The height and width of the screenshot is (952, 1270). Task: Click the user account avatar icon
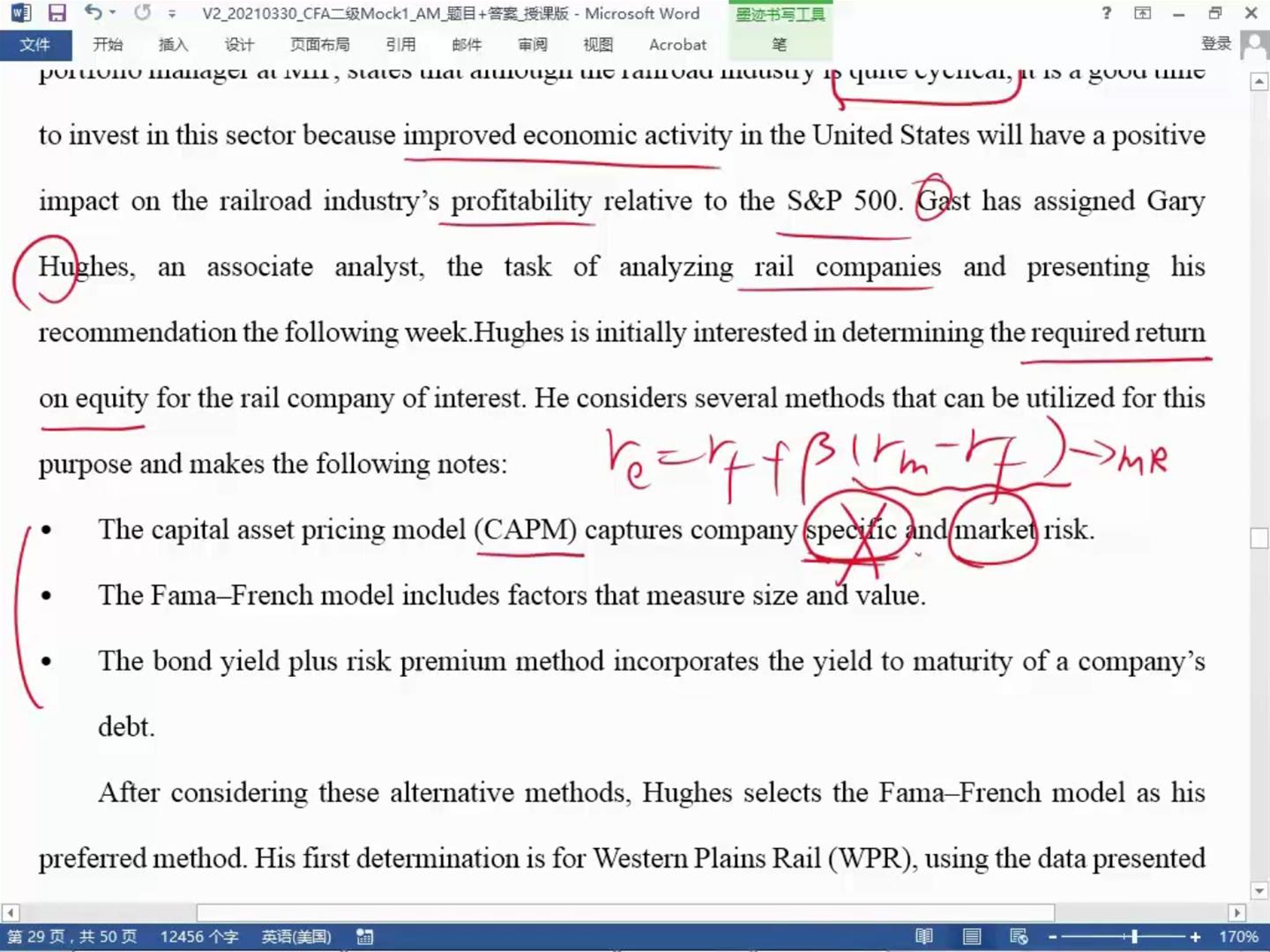pos(1253,45)
